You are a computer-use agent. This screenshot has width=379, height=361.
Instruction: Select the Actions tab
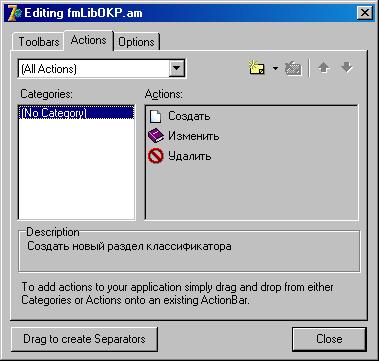(89, 40)
